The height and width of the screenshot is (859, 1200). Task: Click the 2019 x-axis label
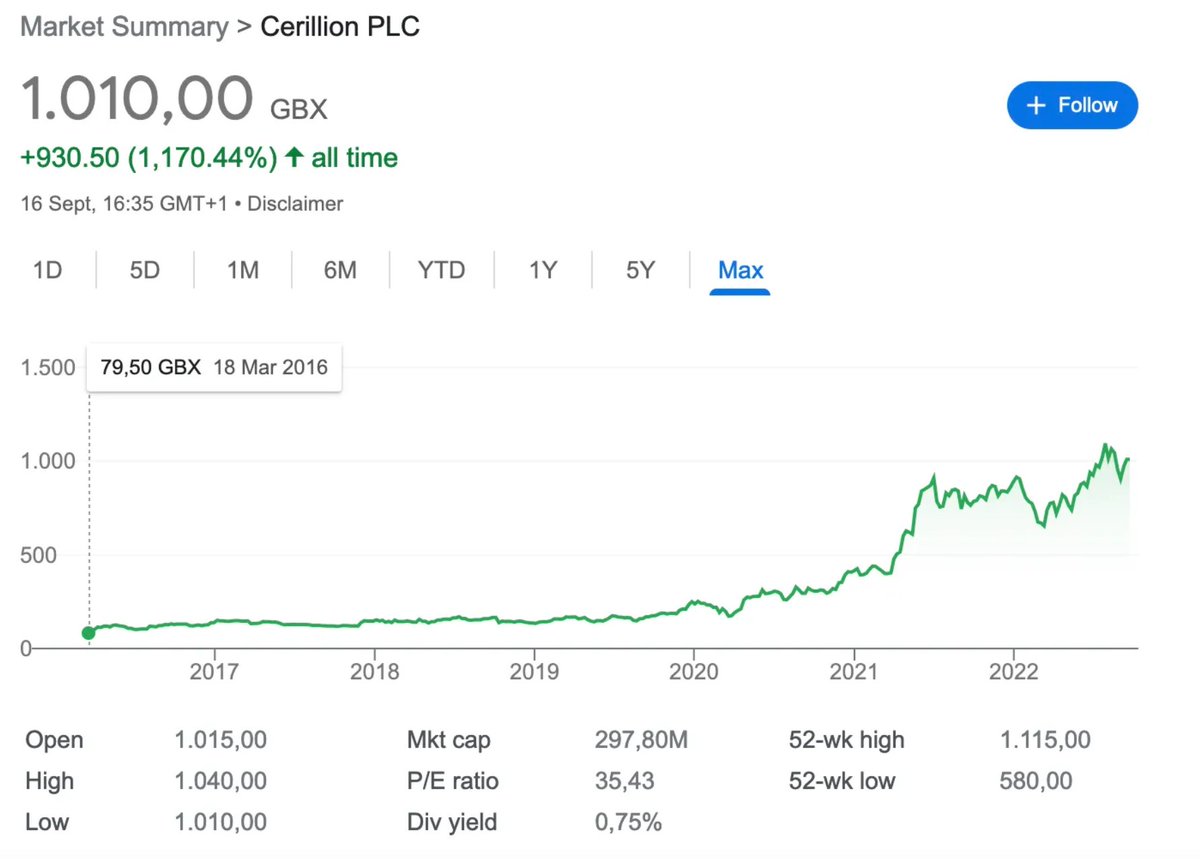pos(533,671)
